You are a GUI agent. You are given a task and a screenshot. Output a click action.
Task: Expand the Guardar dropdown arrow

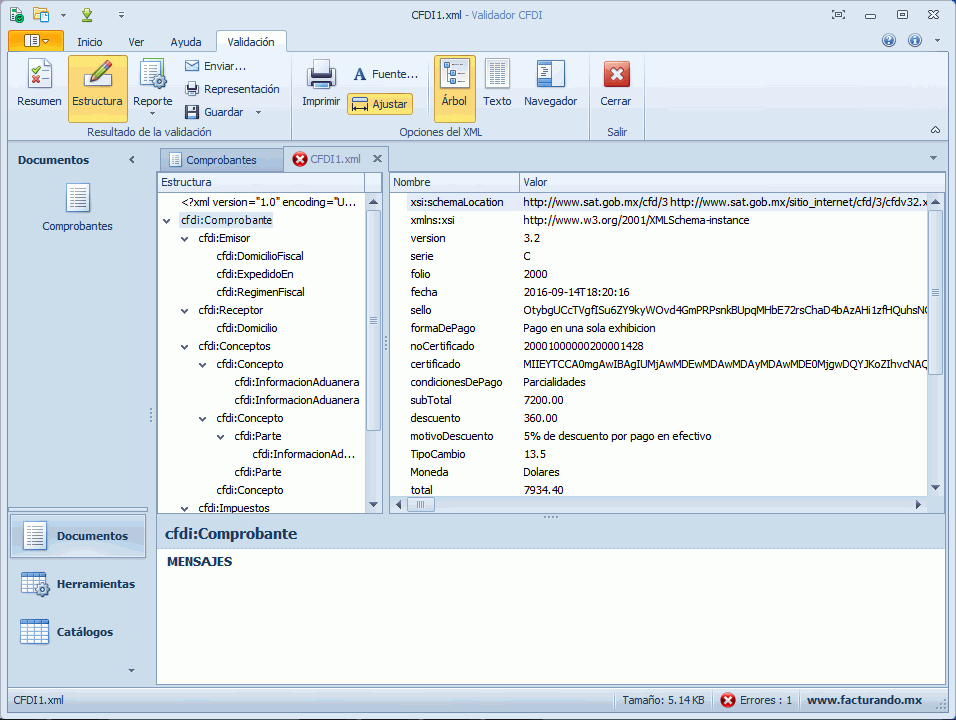tap(259, 112)
